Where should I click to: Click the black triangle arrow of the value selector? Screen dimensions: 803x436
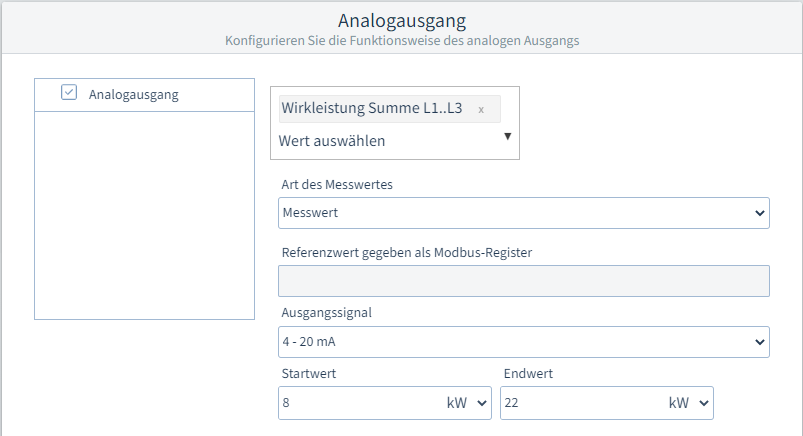507,136
